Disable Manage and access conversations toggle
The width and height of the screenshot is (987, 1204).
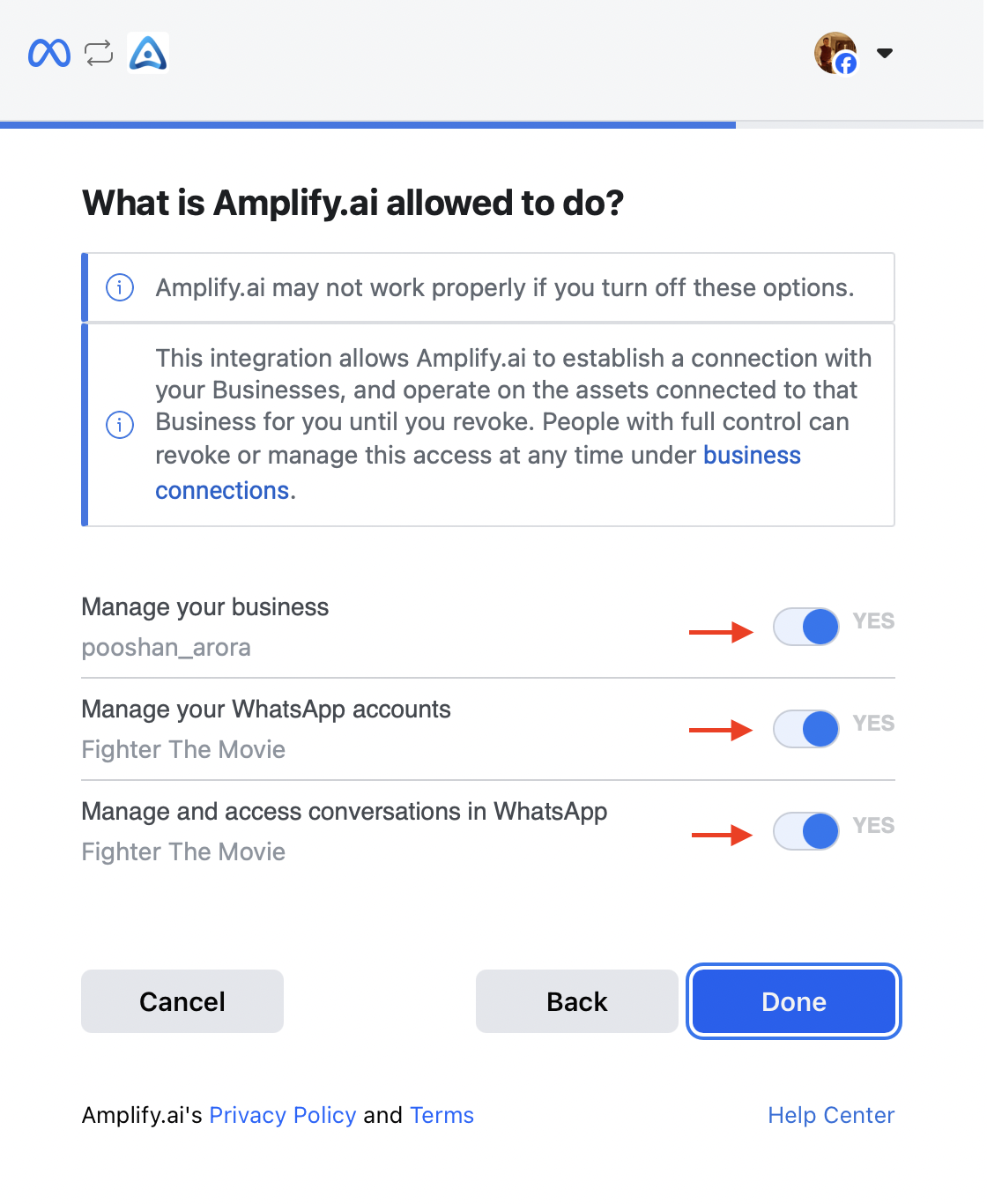[806, 831]
